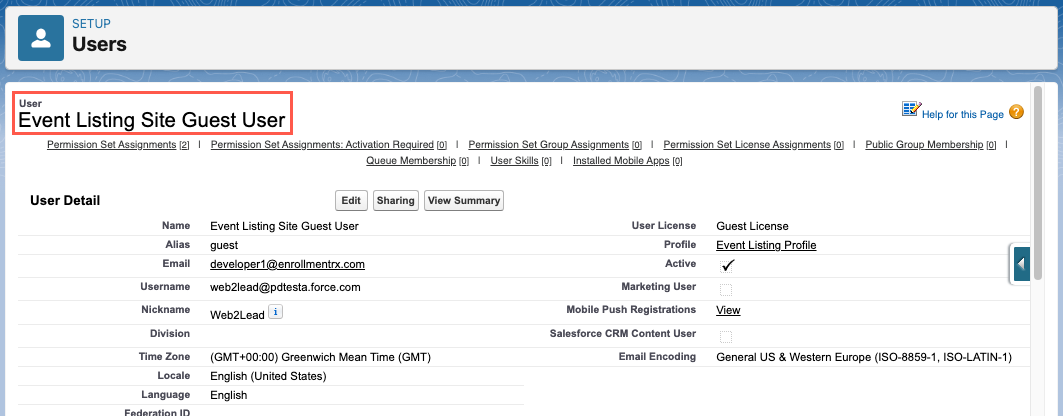Toggle the Active checkbox
The height and width of the screenshot is (416, 1063).
click(x=727, y=265)
